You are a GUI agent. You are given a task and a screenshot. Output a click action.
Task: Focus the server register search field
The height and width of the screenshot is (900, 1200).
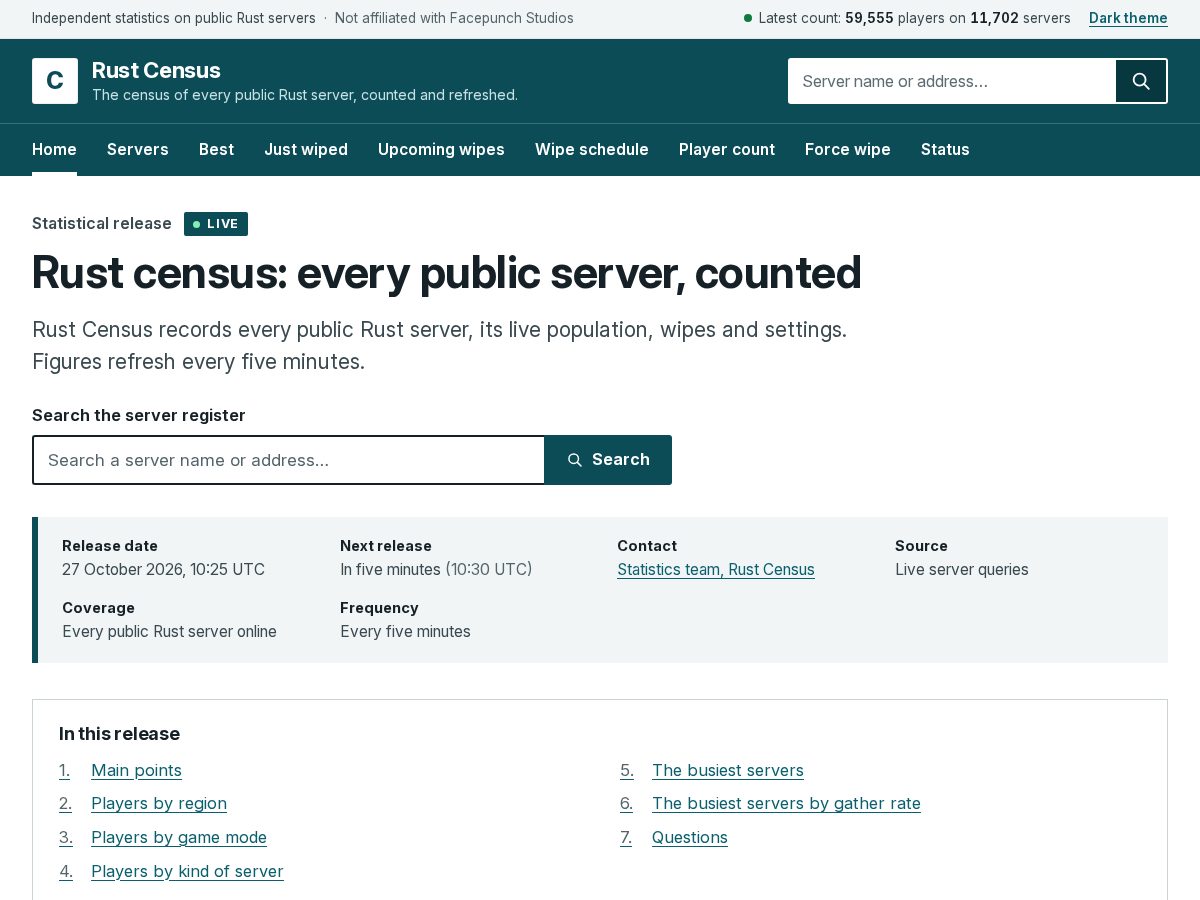pyautogui.click(x=289, y=460)
